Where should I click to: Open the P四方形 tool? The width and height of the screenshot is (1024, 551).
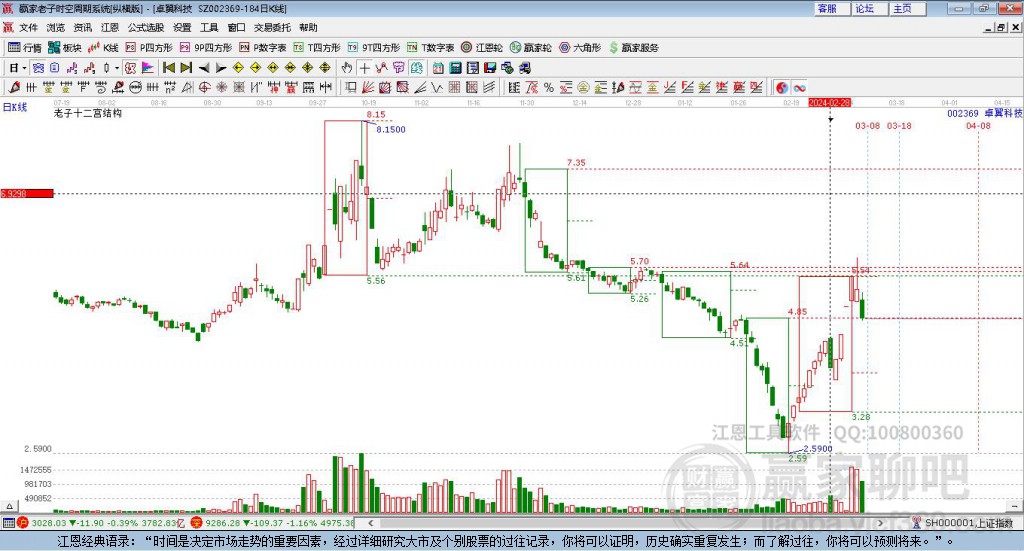tap(149, 48)
